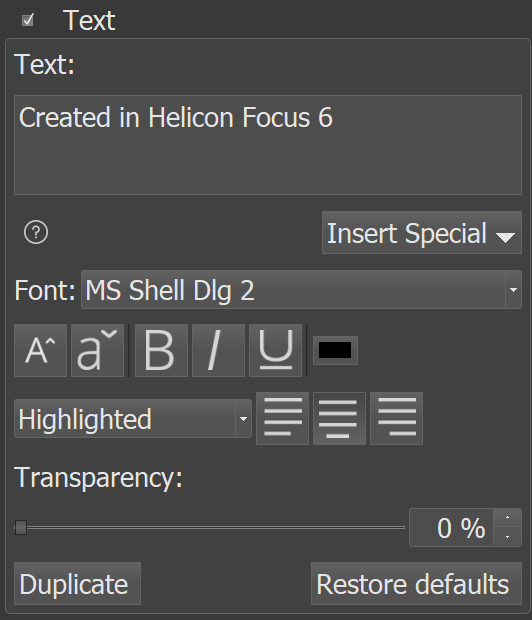The width and height of the screenshot is (532, 620).
Task: Center align the text
Action: click(339, 419)
